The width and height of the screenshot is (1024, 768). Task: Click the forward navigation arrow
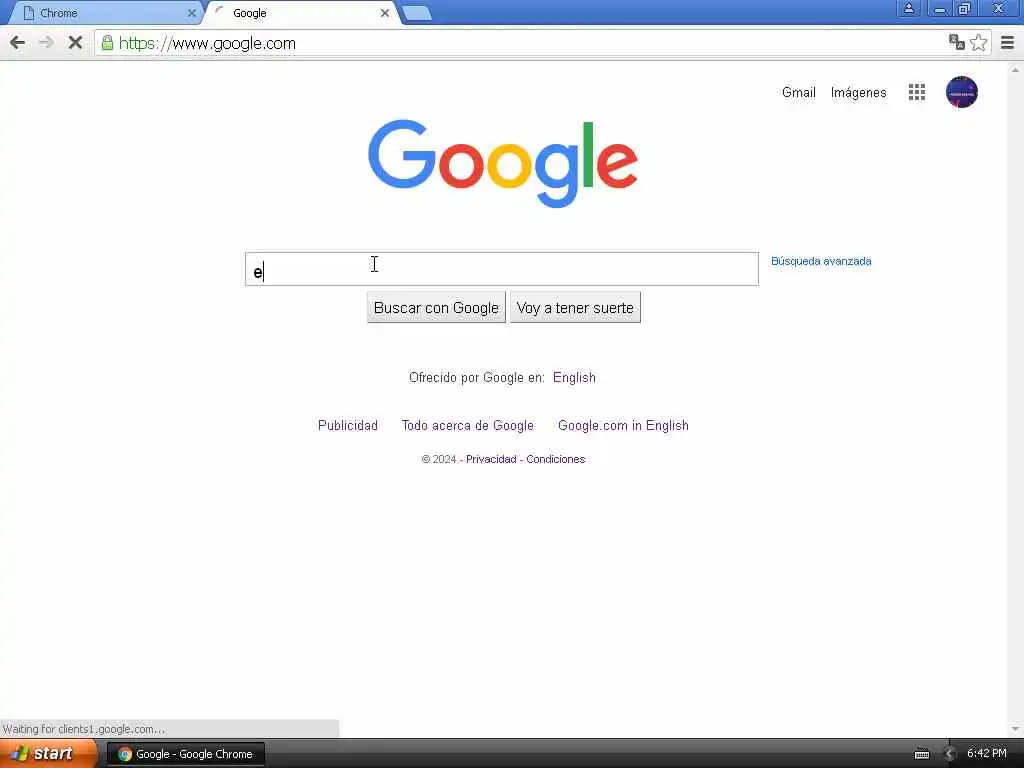tap(46, 43)
